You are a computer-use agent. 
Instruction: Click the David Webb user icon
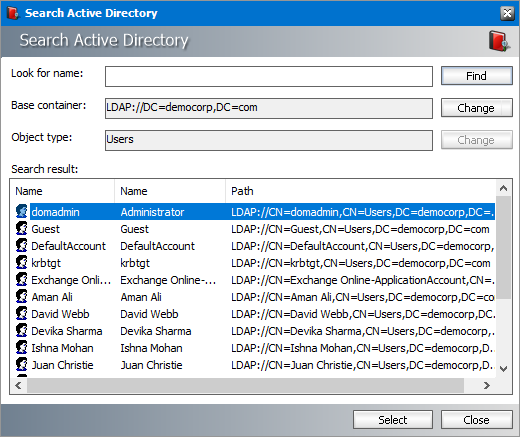(22, 314)
